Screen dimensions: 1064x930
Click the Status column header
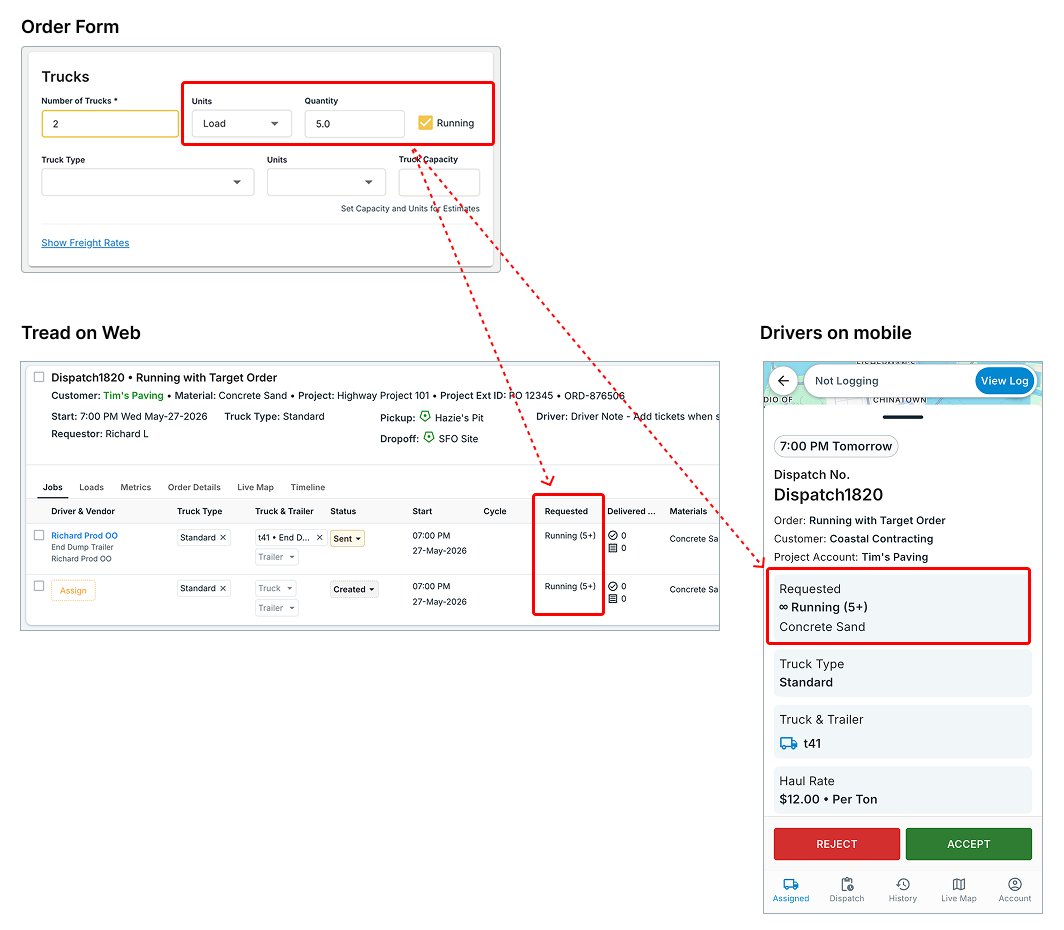pyautogui.click(x=343, y=511)
